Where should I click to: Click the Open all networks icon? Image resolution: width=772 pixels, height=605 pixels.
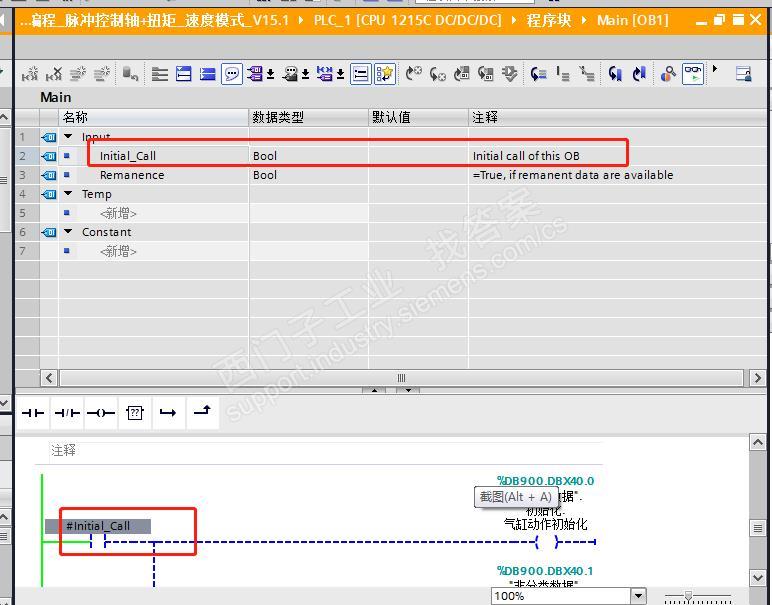(184, 74)
